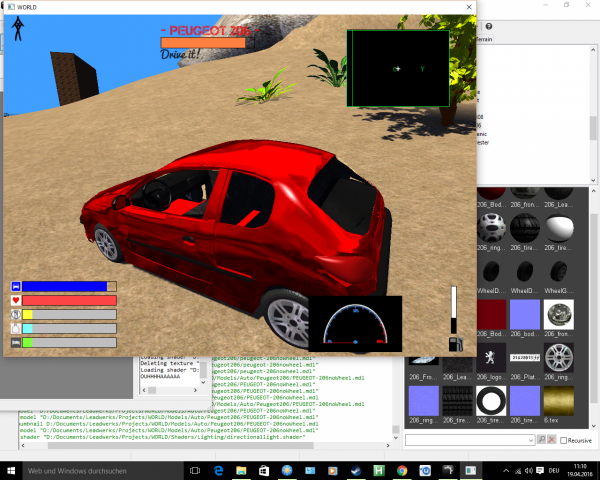Screen dimensions: 600x480
Task: Click the heart health bar icon
Action: (x=16, y=300)
